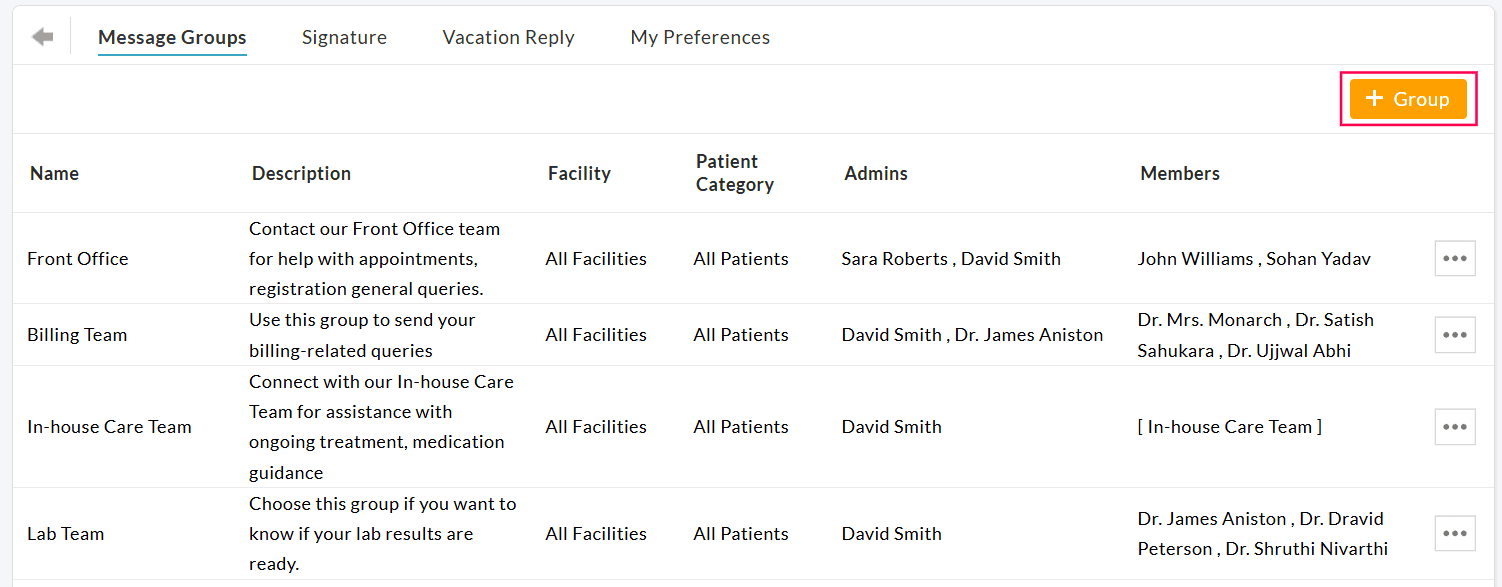Screen dimensions: 1502x587
Task: Select the Lab Team group name
Action: [66, 534]
